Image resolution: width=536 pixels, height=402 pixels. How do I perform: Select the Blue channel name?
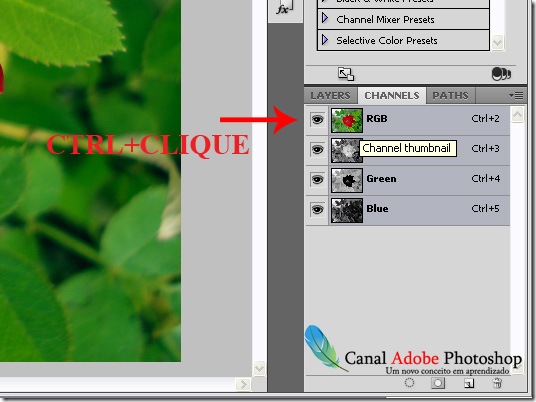[x=377, y=209]
